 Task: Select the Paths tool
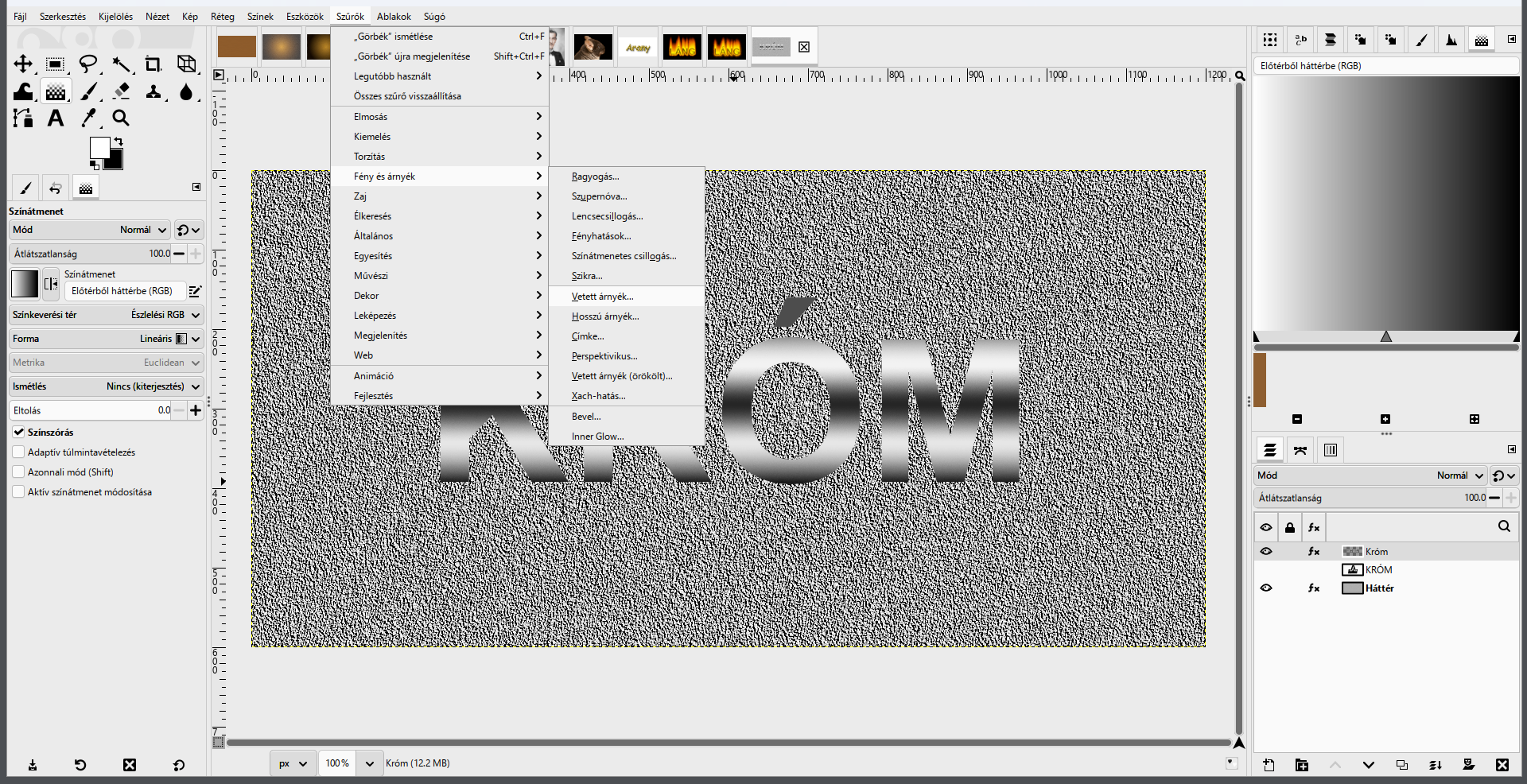(23, 118)
